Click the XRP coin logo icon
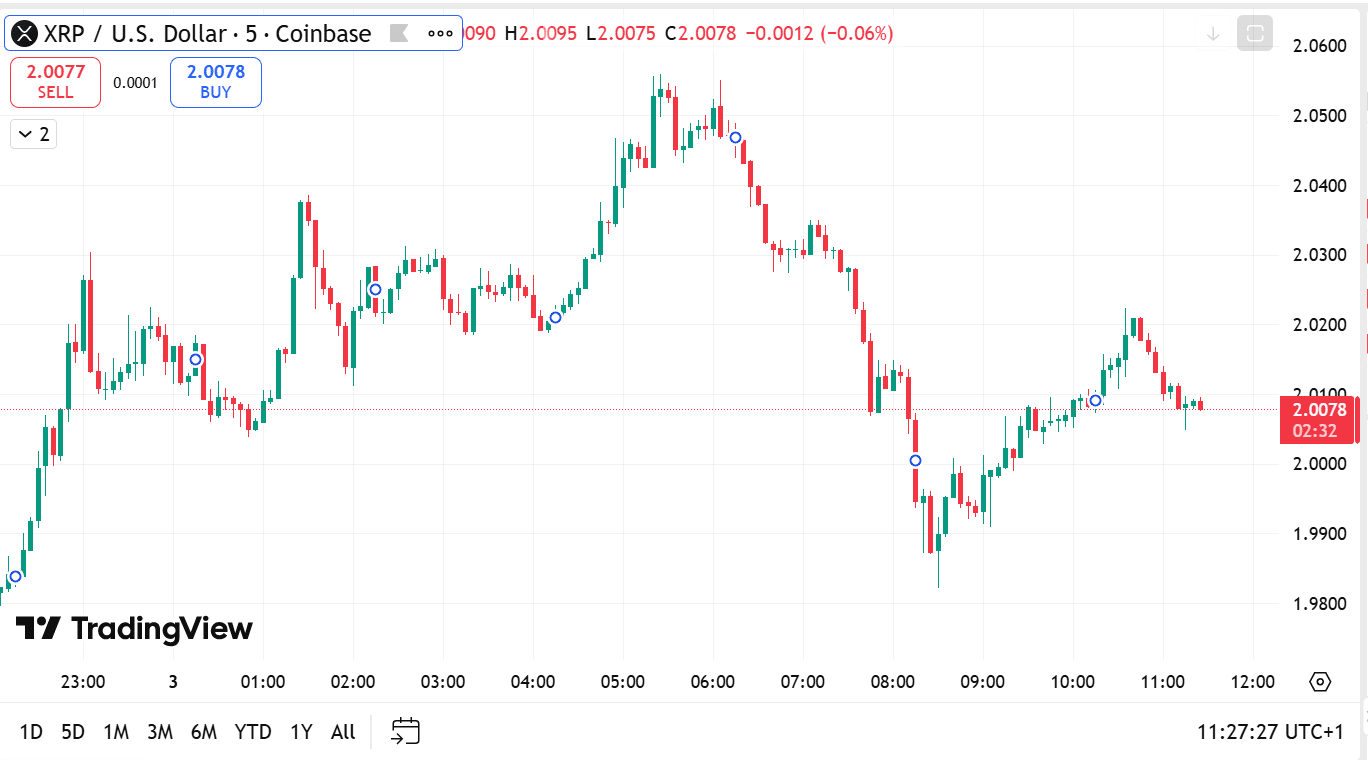Image resolution: width=1368 pixels, height=760 pixels. click(24, 33)
